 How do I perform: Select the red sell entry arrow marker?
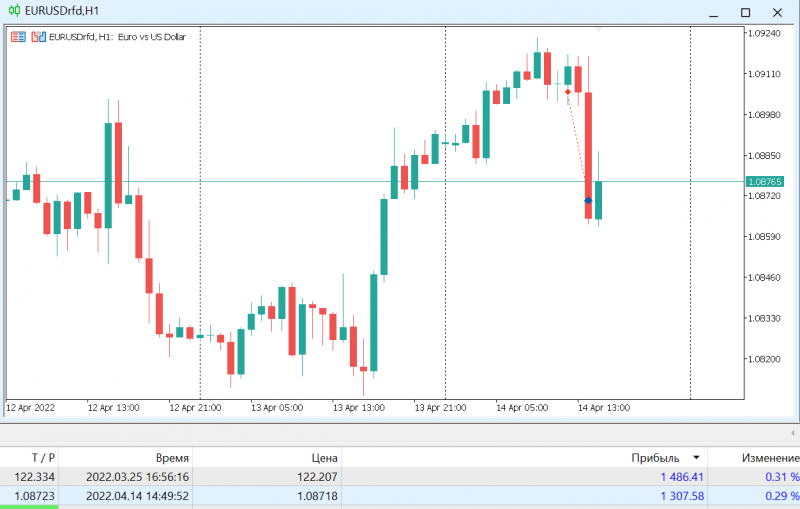pyautogui.click(x=567, y=92)
